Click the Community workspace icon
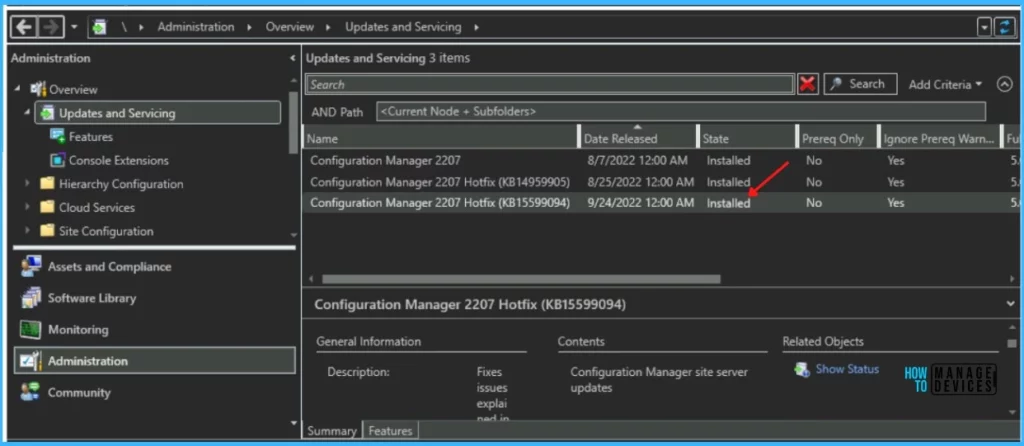Screen dimensions: 1024x446 30,392
